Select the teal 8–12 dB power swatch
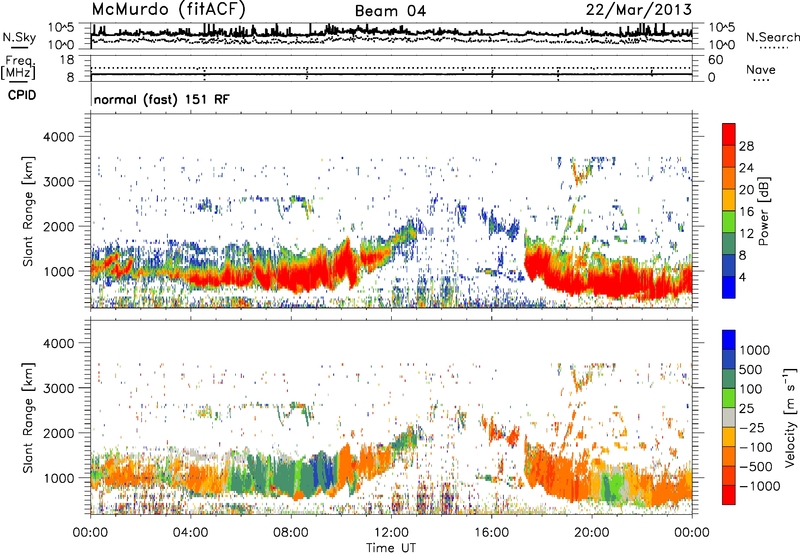This screenshot has width=800, height=554. 729,244
